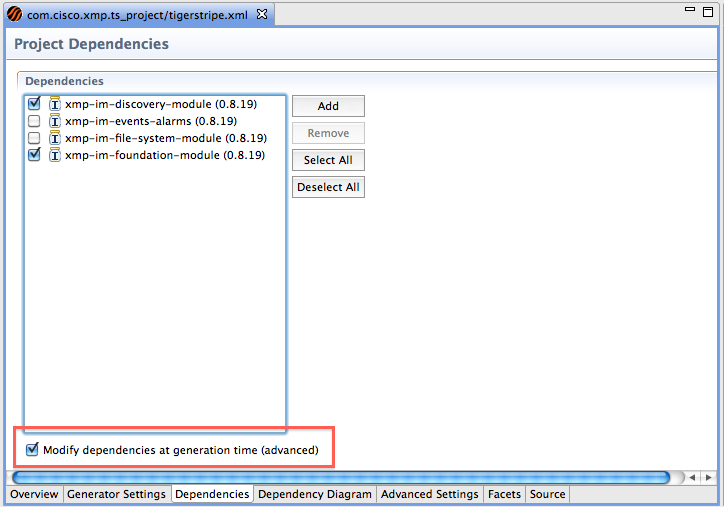Viewport: 724px width, 507px height.
Task: Open the Dependency Diagram tab
Action: 315,494
